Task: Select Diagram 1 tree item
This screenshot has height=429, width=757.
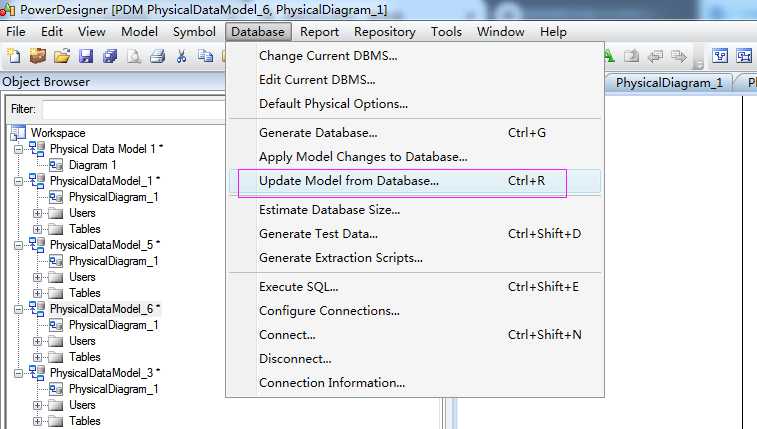Action: click(x=93, y=165)
